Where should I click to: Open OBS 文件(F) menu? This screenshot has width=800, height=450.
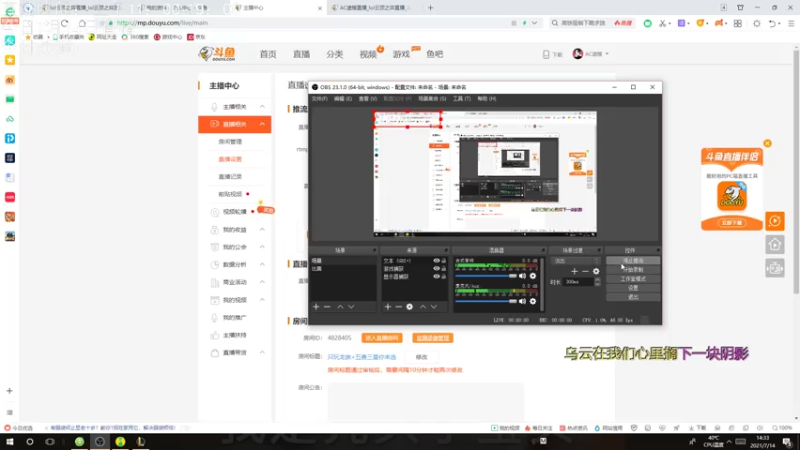click(x=319, y=98)
